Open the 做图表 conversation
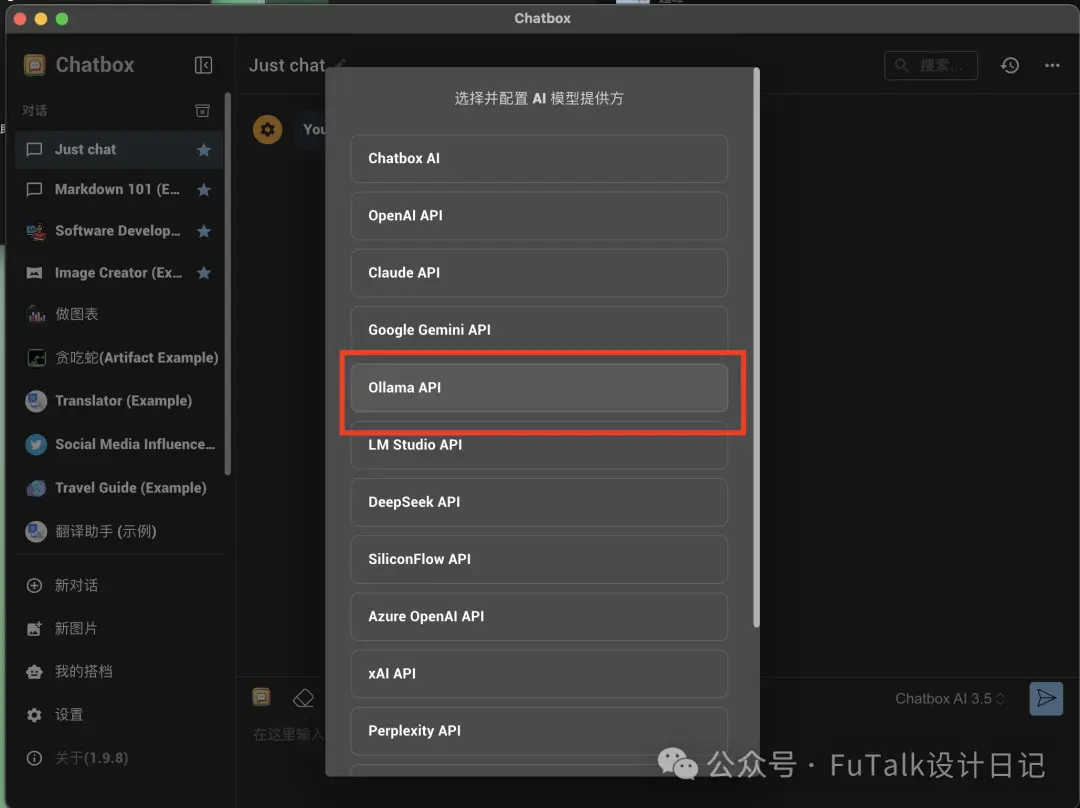1080x808 pixels. point(118,314)
